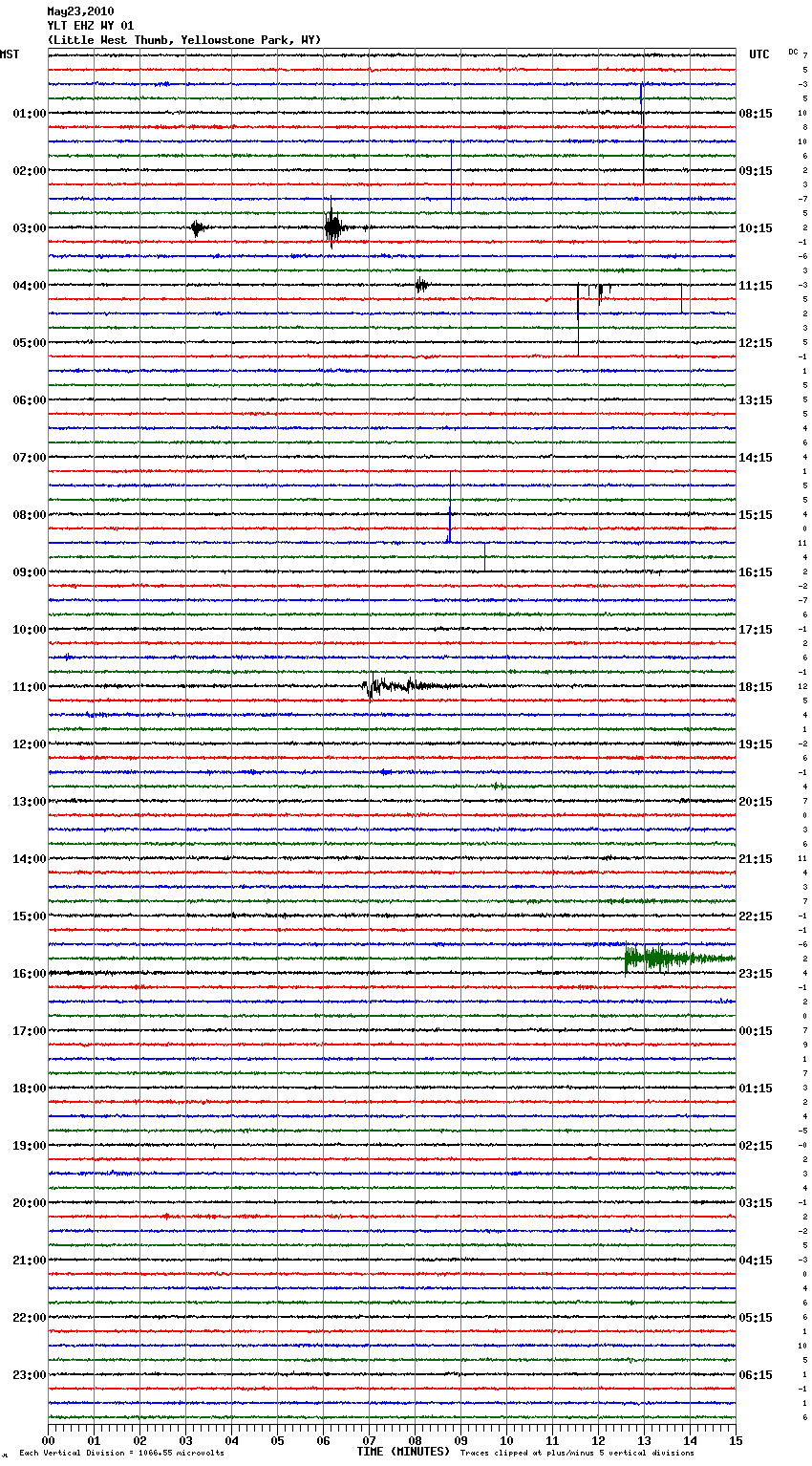Click the 16:00 MST time label
This screenshot has height=1466, width=812.
30,974
